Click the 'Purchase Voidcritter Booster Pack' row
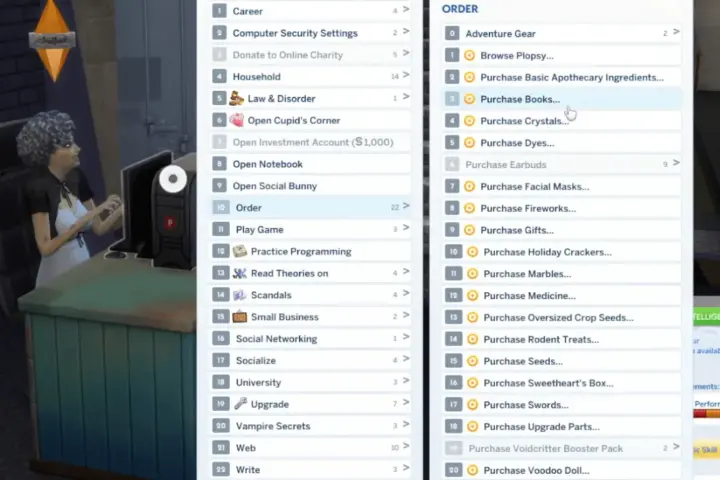Screen dimensions: 720x480 [562, 448]
